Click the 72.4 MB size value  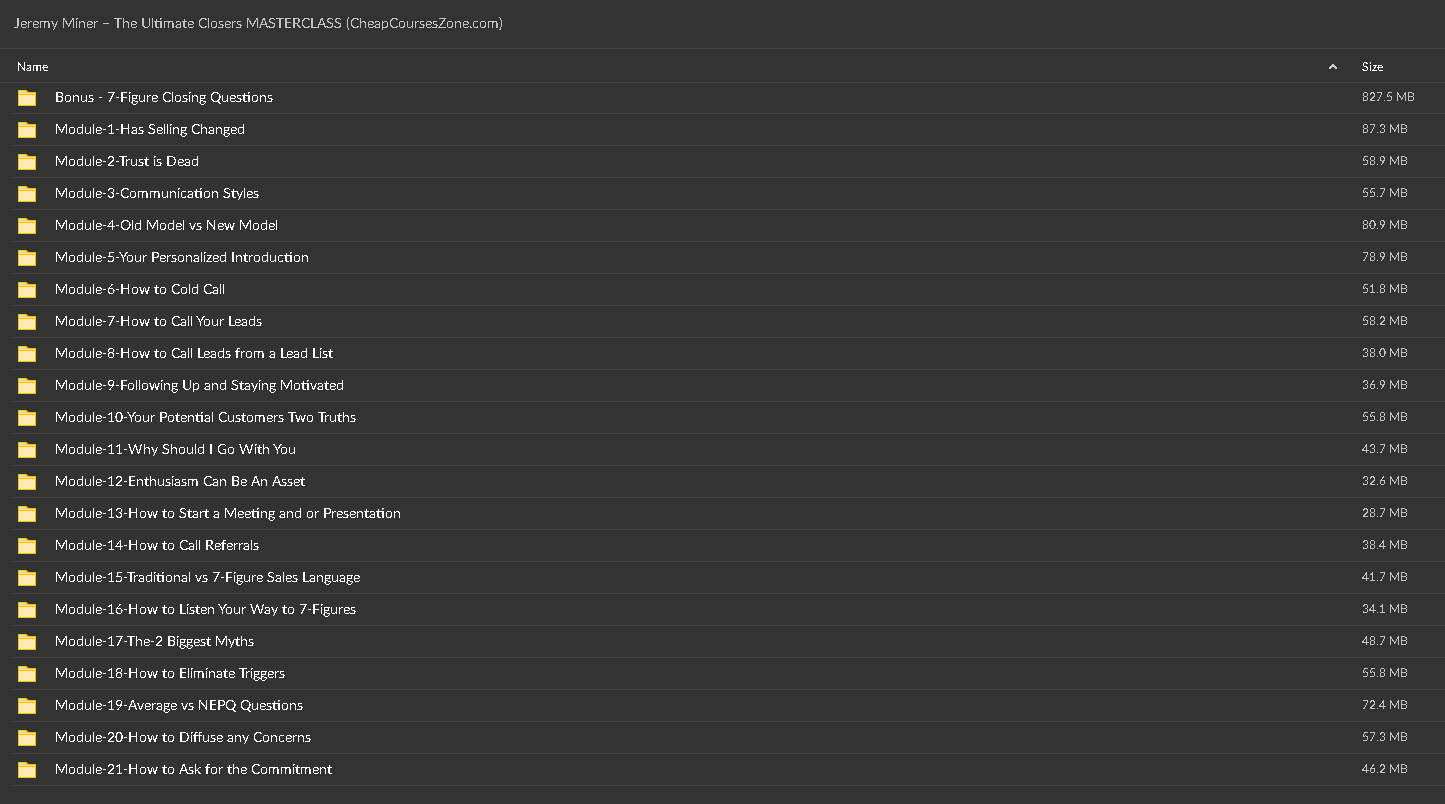[x=1384, y=705]
